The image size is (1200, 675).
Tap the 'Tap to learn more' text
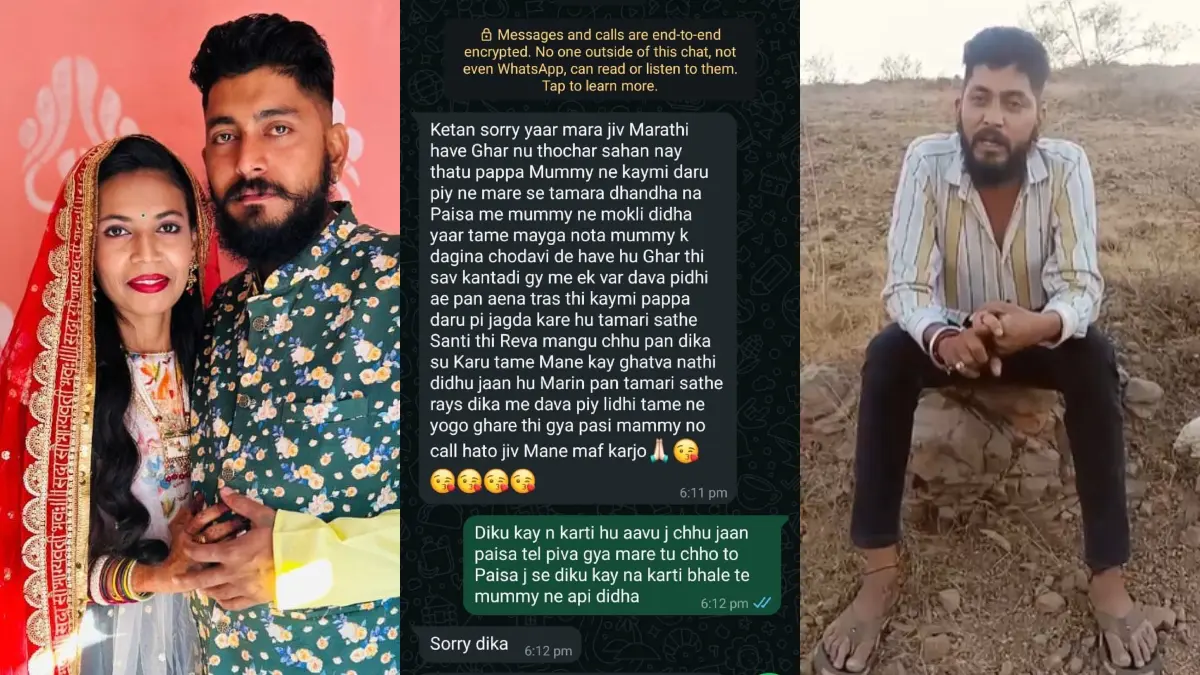600,86
